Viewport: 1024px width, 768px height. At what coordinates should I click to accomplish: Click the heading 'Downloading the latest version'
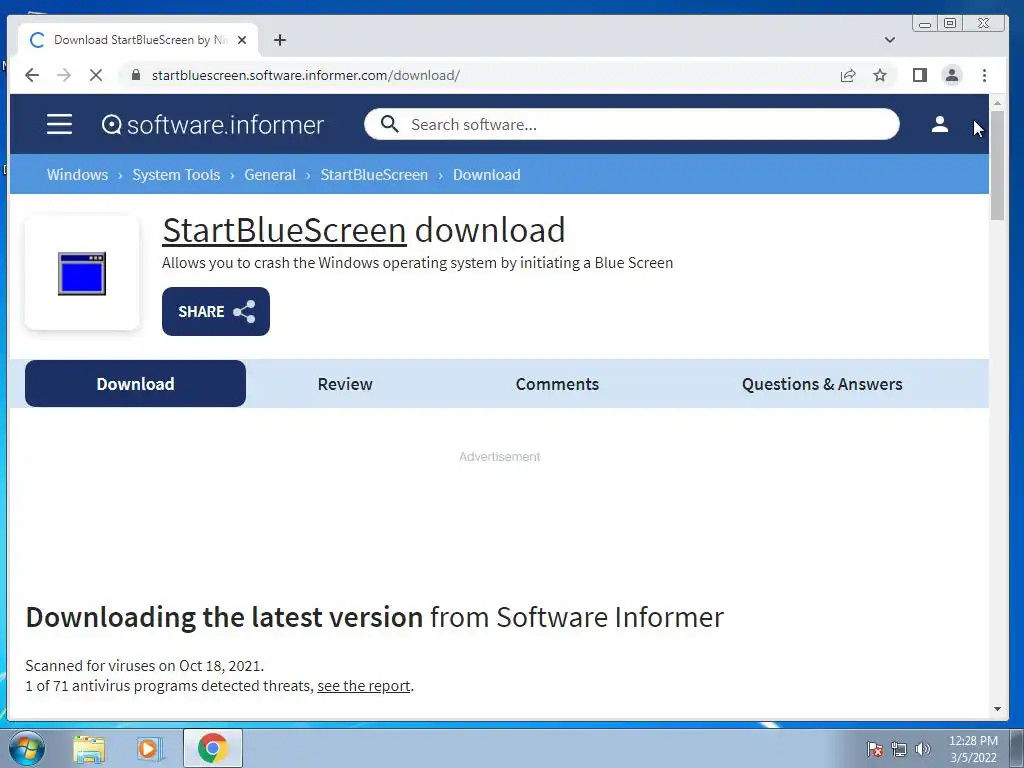[225, 617]
